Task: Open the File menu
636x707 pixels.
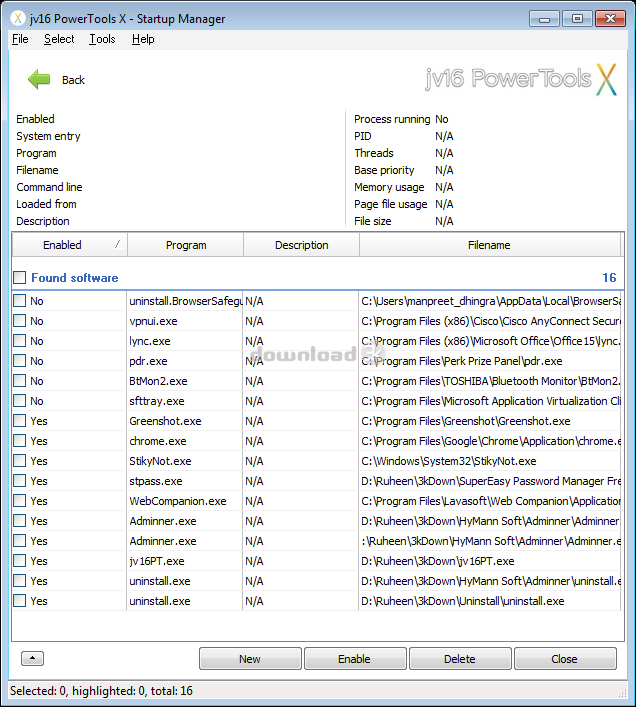Action: click(x=20, y=39)
